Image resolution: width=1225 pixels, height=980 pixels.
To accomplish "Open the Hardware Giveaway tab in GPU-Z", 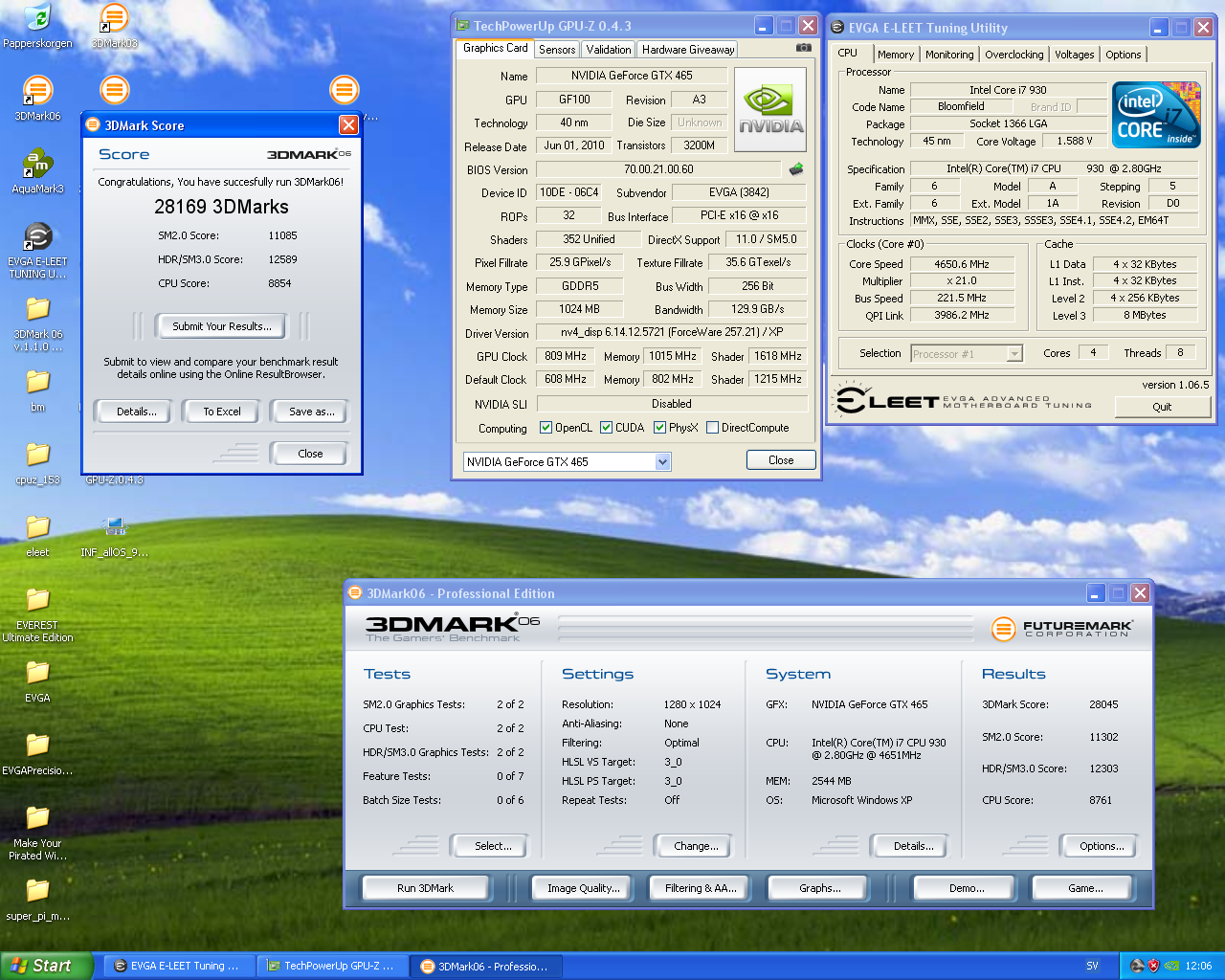I will (688, 50).
